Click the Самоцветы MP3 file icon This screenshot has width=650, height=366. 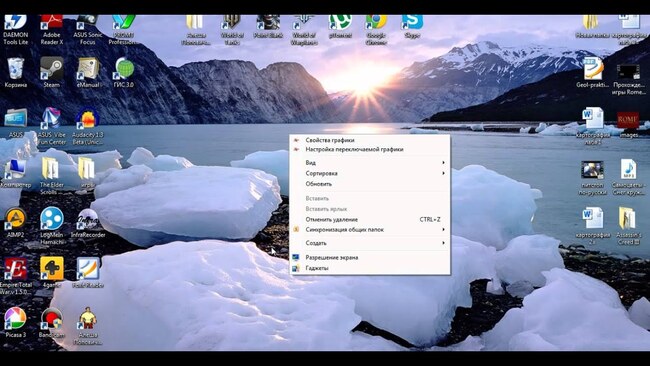coord(628,176)
